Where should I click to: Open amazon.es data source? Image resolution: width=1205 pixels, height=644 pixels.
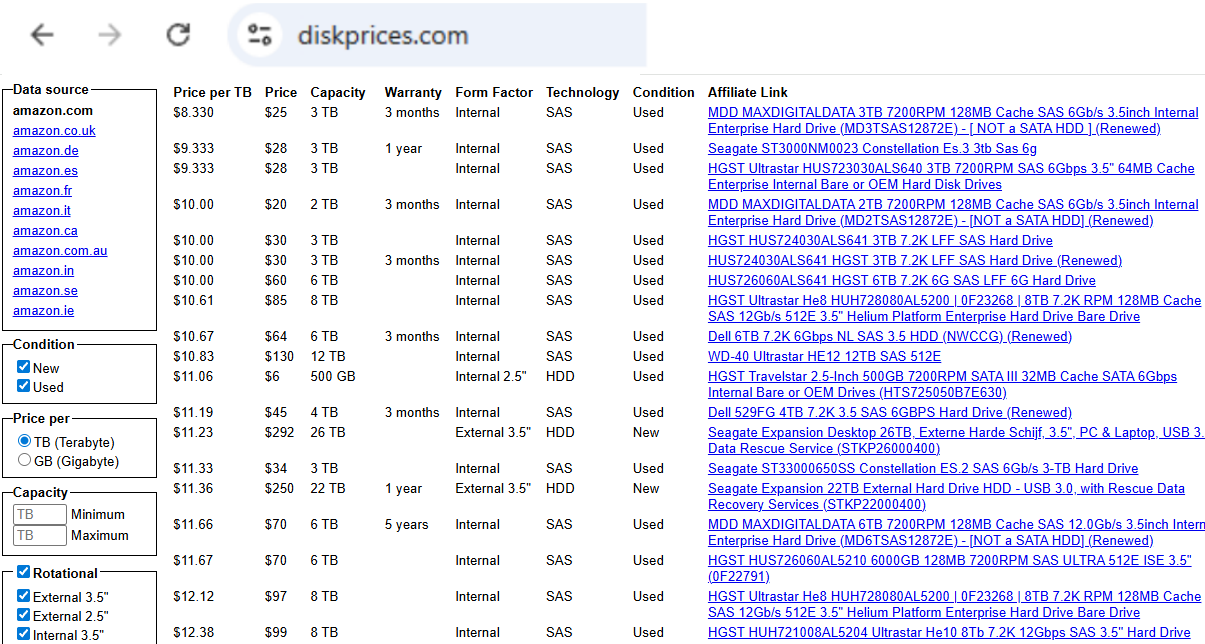[x=45, y=170]
